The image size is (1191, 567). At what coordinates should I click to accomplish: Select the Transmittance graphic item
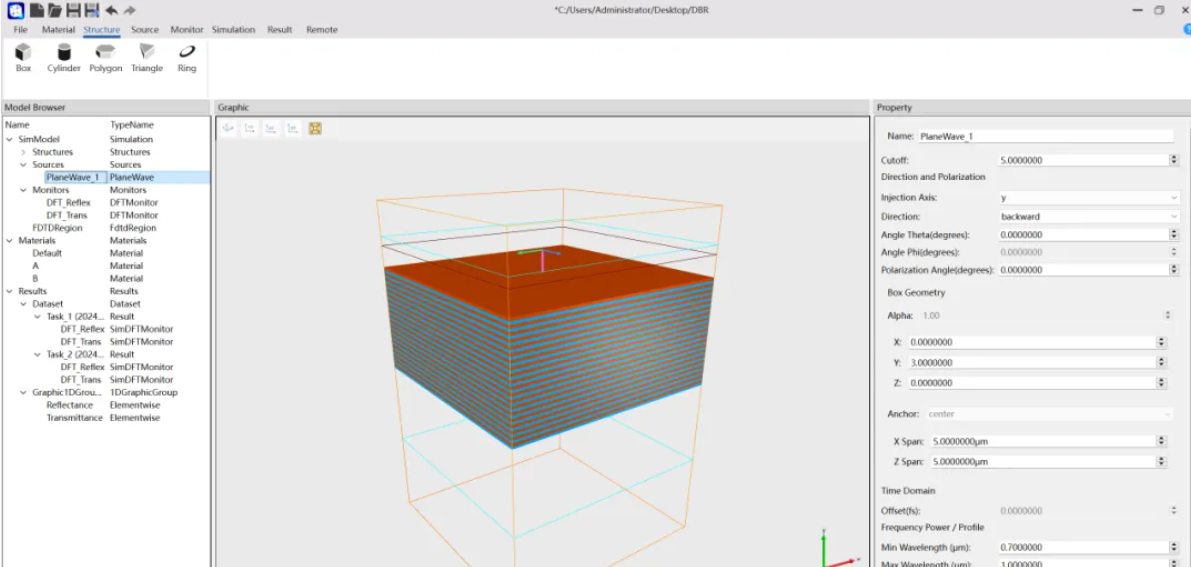(x=74, y=418)
